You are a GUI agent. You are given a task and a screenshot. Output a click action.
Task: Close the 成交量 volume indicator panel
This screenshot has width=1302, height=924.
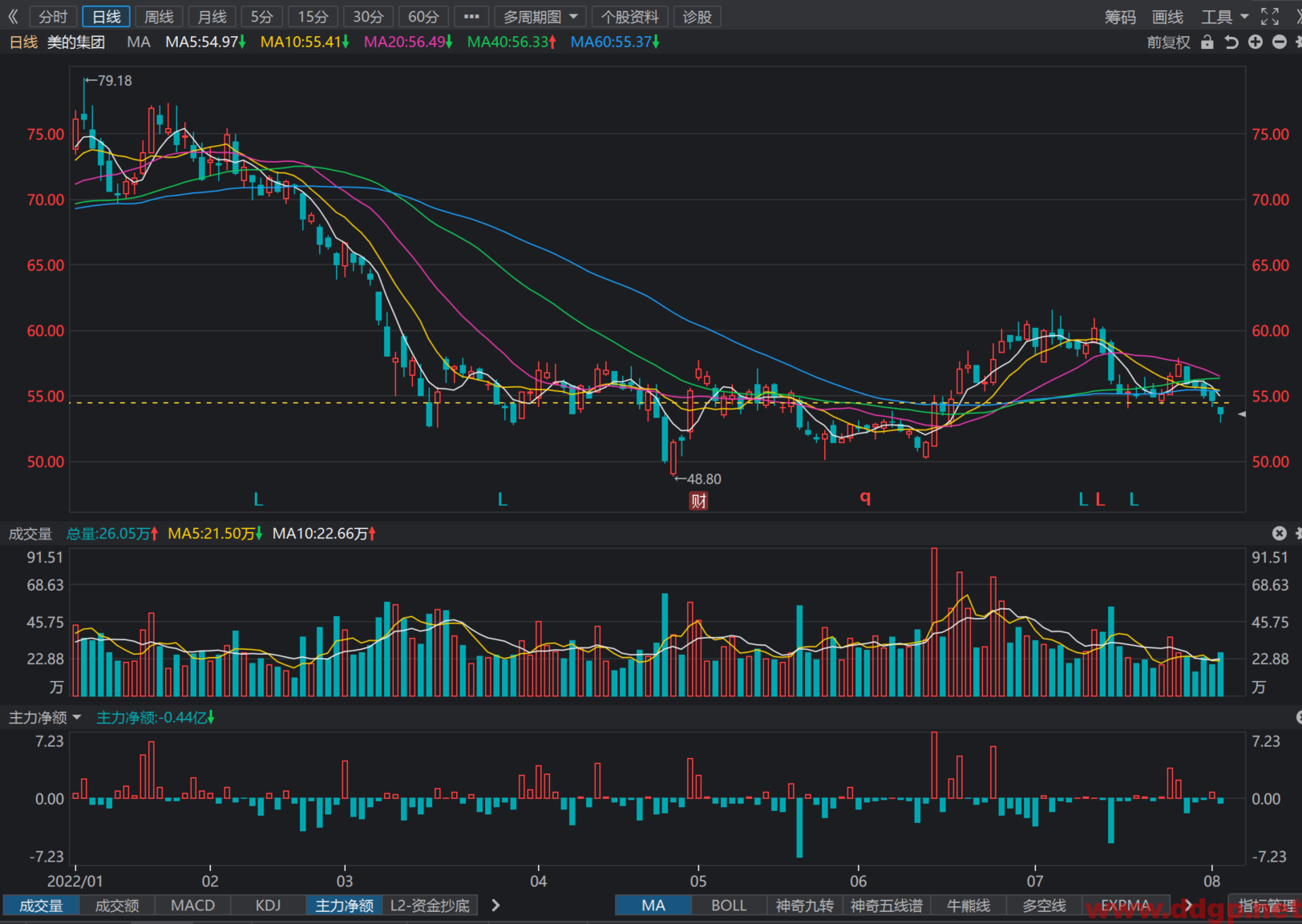1280,534
